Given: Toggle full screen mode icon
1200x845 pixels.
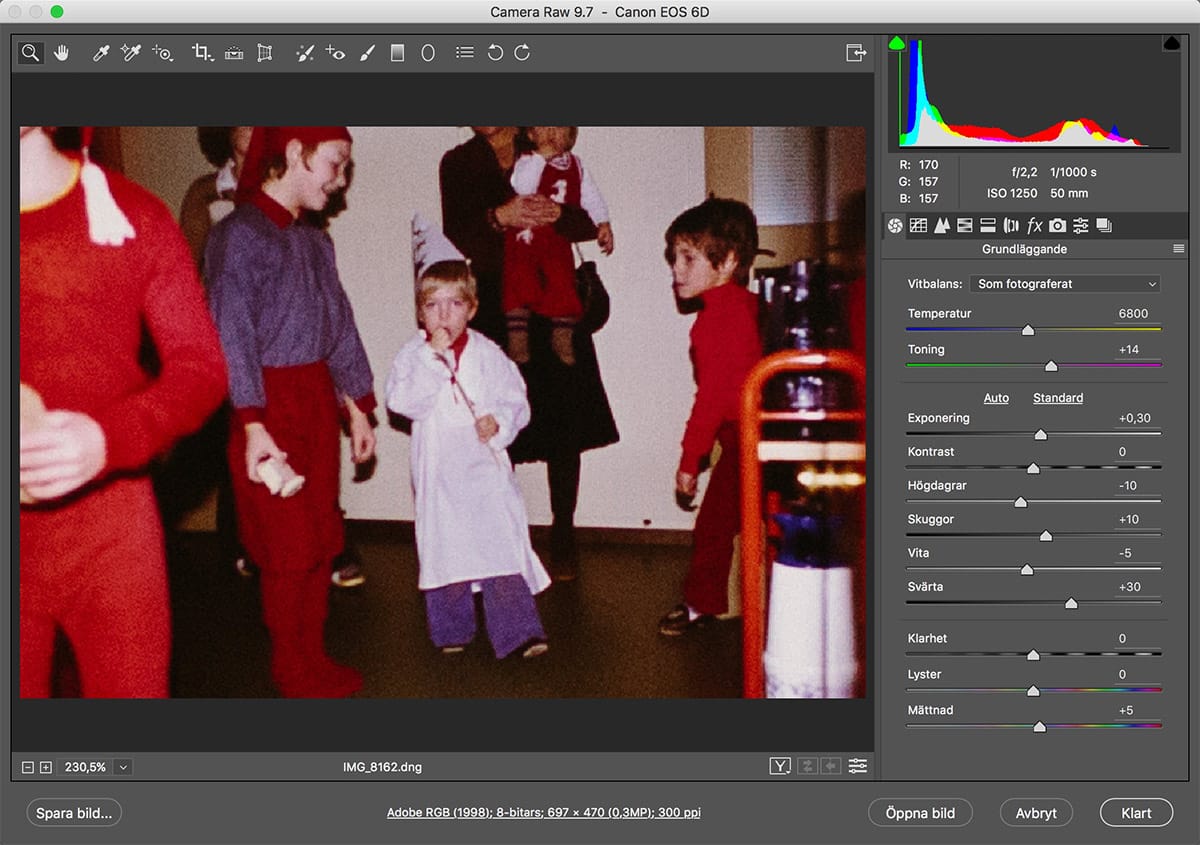Looking at the screenshot, I should (855, 53).
